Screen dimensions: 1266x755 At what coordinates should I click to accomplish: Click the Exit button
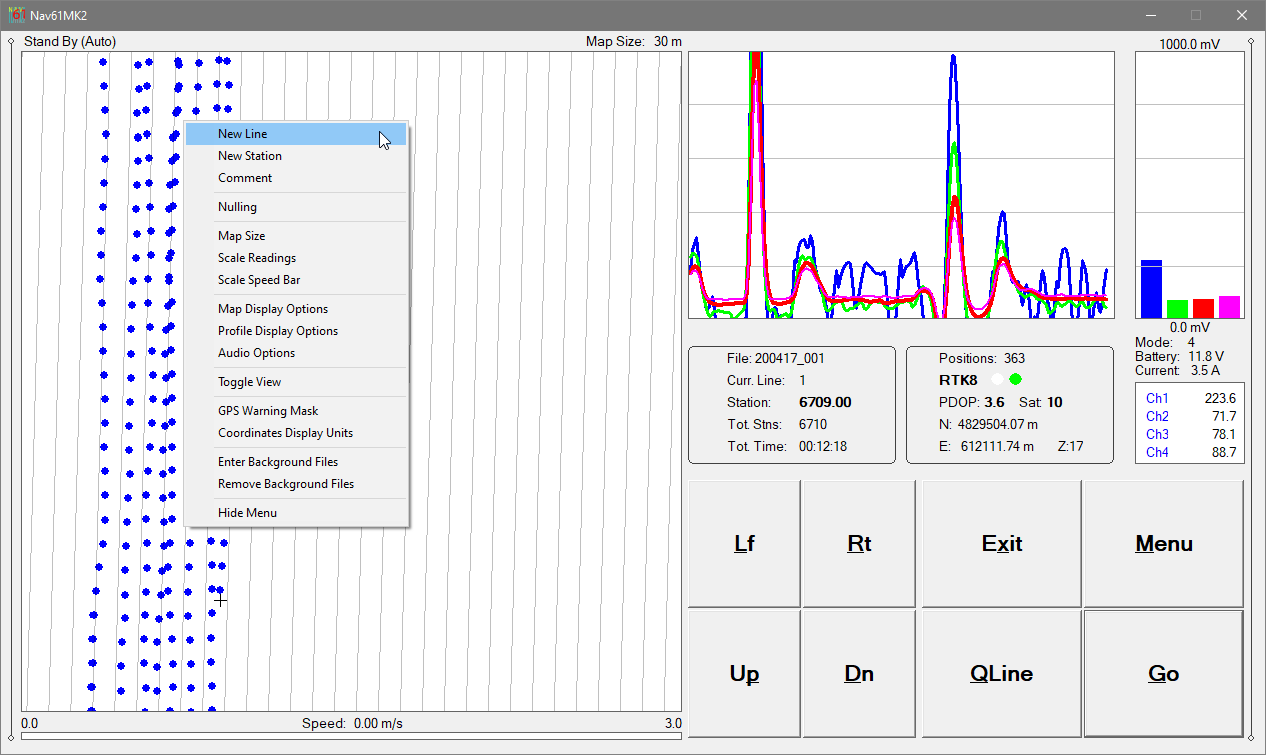point(1002,544)
